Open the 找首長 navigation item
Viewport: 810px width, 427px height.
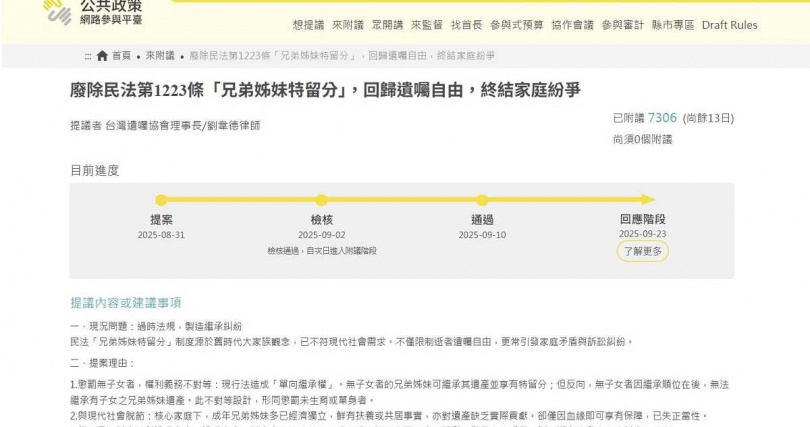tap(466, 25)
